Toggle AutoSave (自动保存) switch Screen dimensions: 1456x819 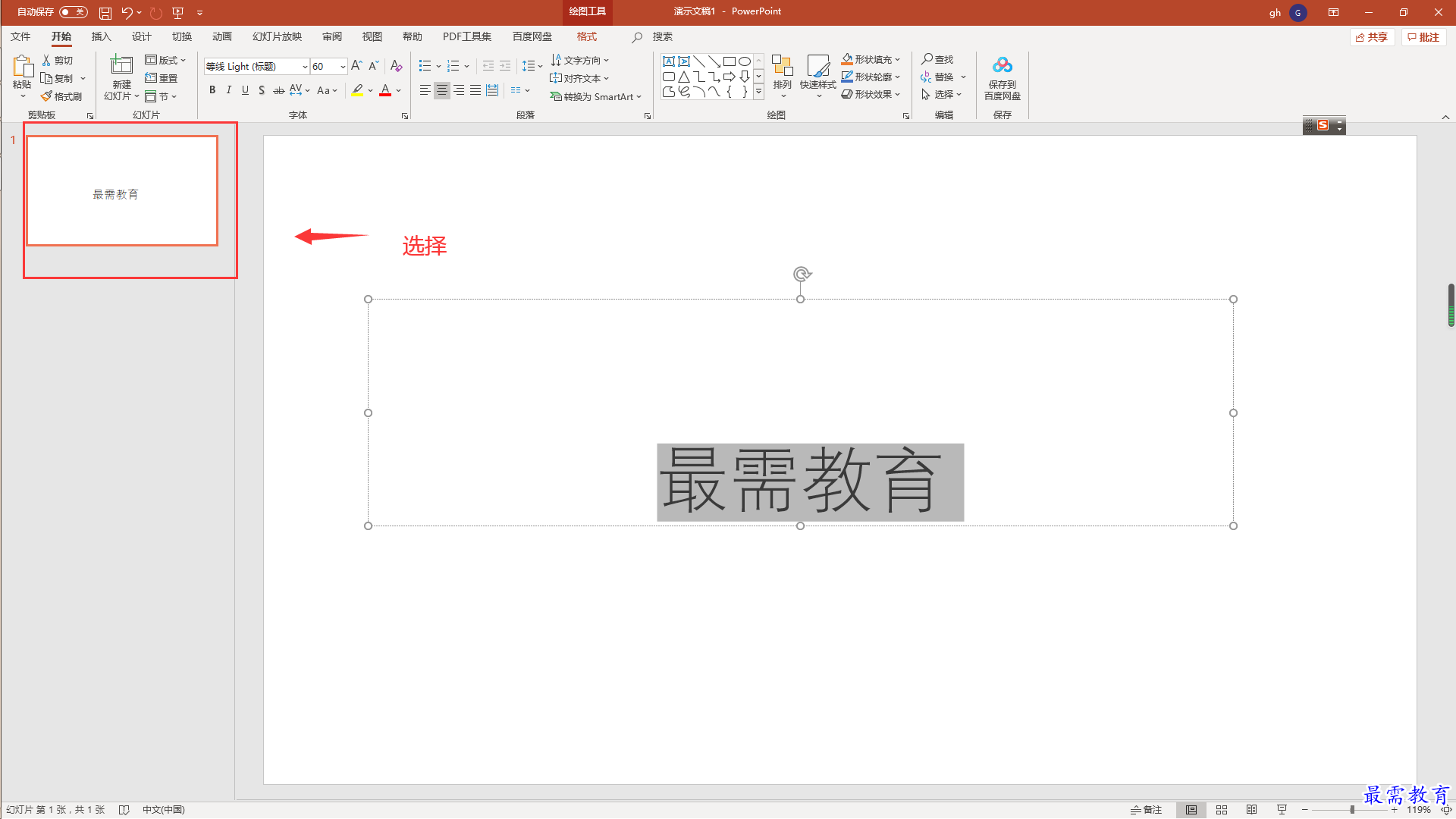tap(74, 12)
